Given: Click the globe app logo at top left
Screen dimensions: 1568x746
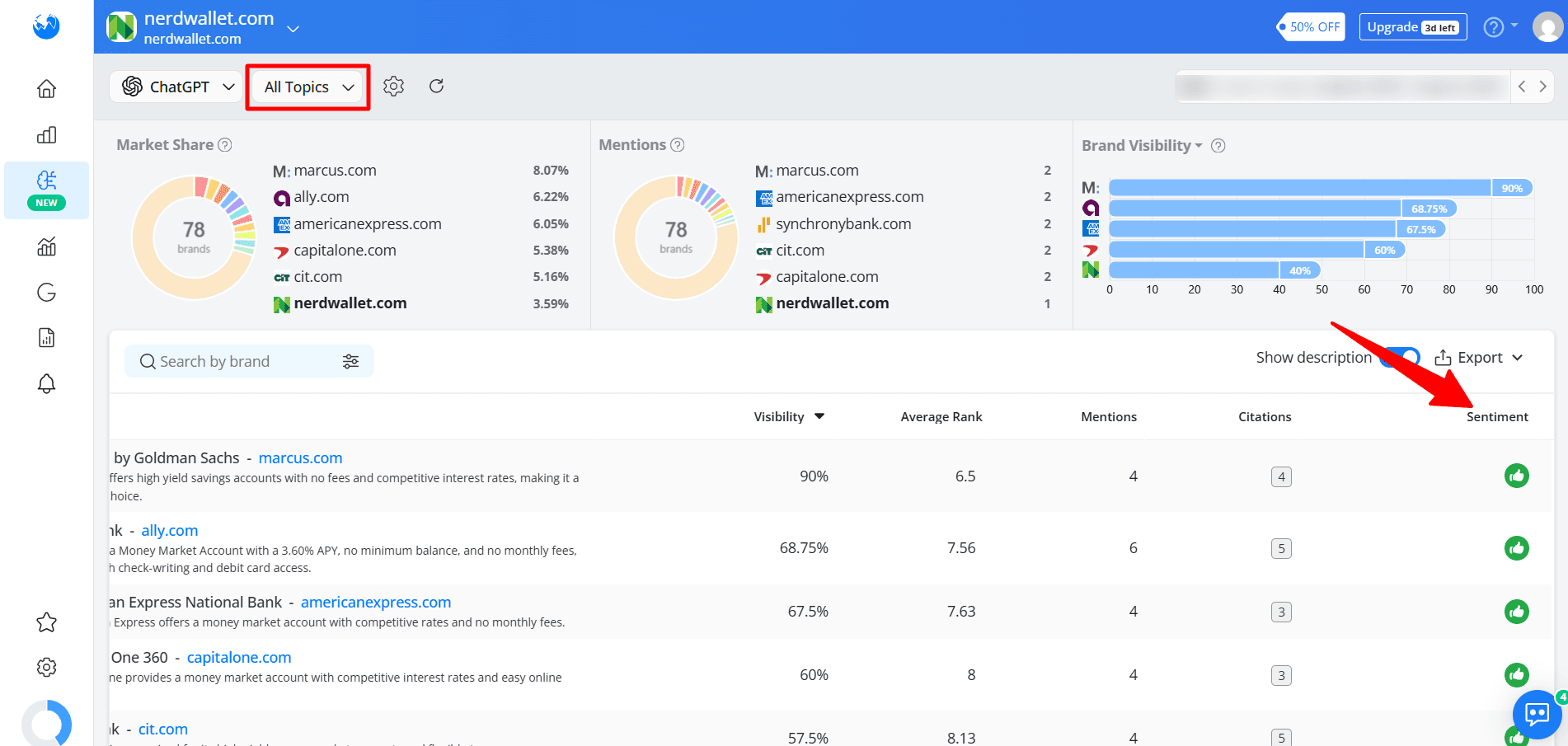Looking at the screenshot, I should (46, 26).
